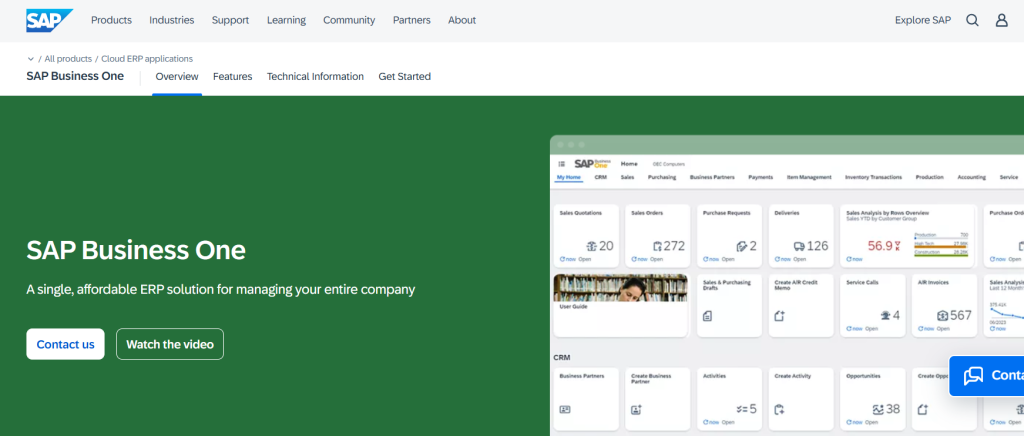Switch to the Get Started tab
The height and width of the screenshot is (436, 1024).
pos(405,76)
